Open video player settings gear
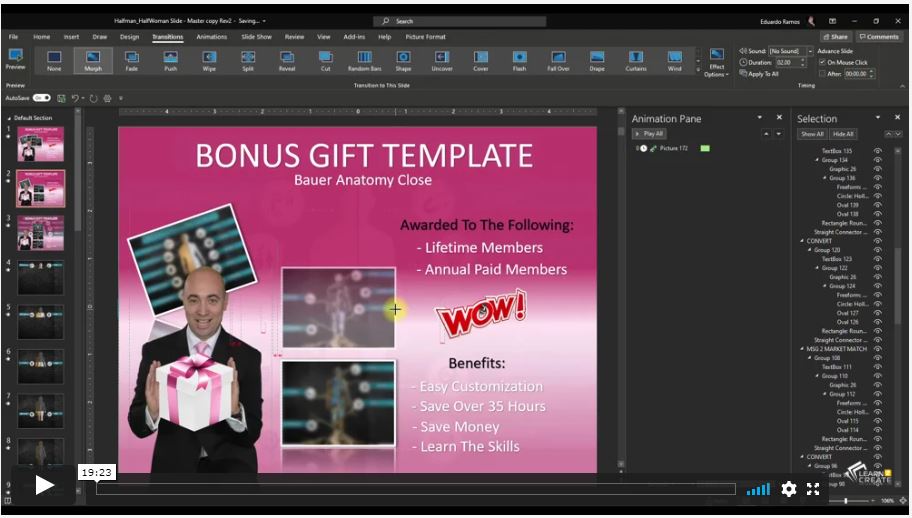912x518 pixels. 789,489
